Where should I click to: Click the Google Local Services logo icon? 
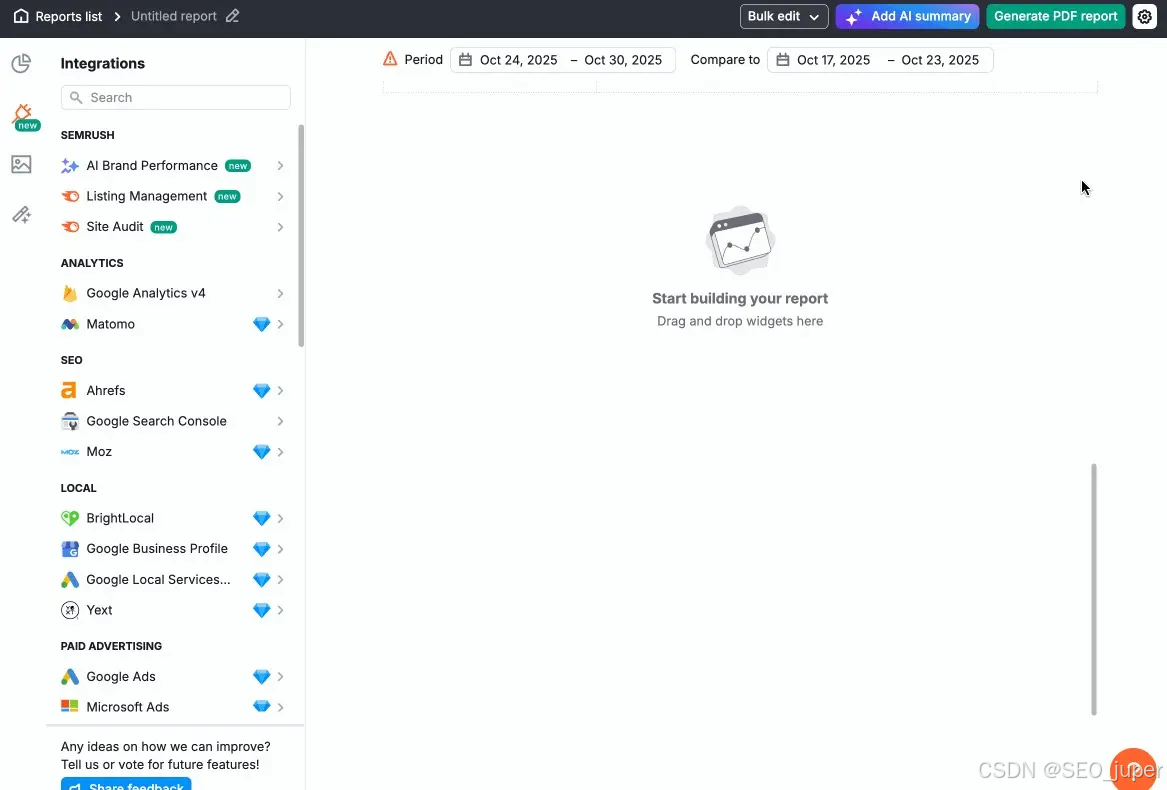(x=70, y=579)
